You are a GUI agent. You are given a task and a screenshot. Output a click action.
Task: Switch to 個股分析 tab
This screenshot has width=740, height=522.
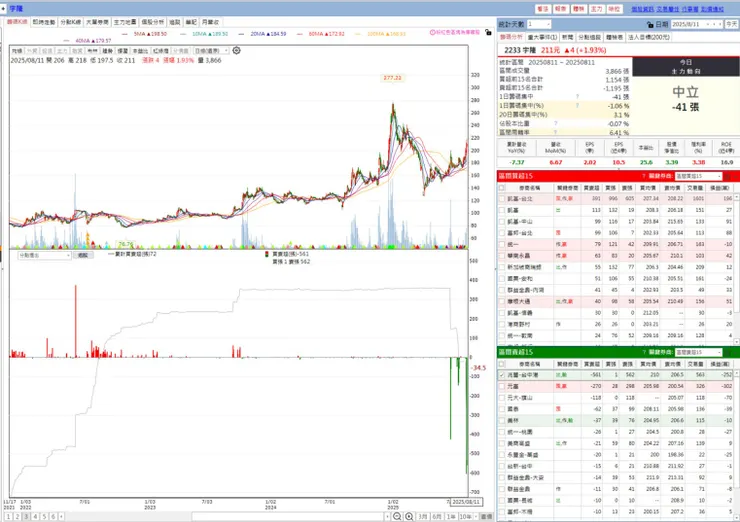pyautogui.click(x=152, y=22)
